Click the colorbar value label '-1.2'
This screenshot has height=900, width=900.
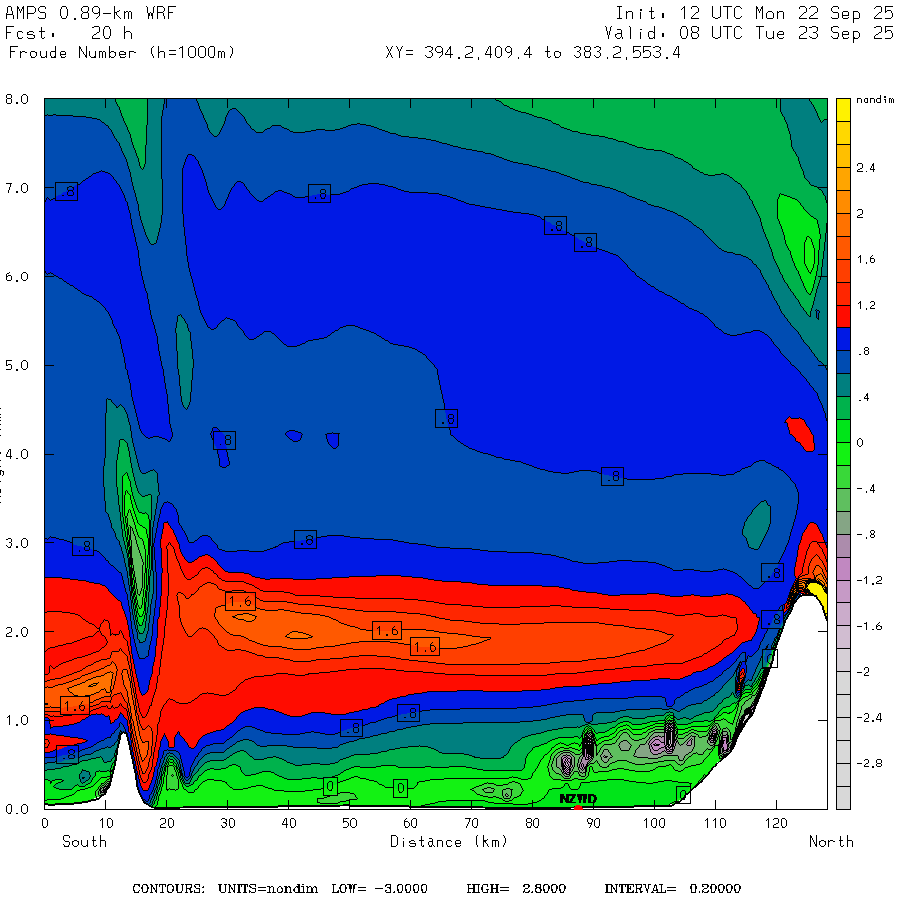(x=869, y=580)
